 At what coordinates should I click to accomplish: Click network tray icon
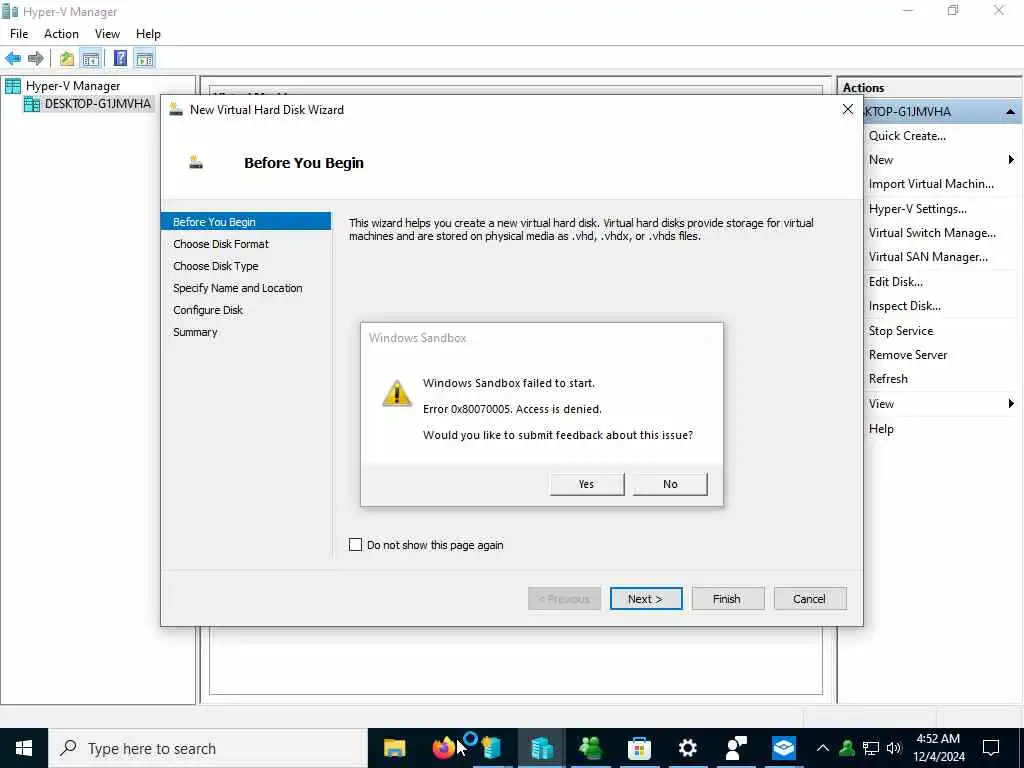coord(871,748)
